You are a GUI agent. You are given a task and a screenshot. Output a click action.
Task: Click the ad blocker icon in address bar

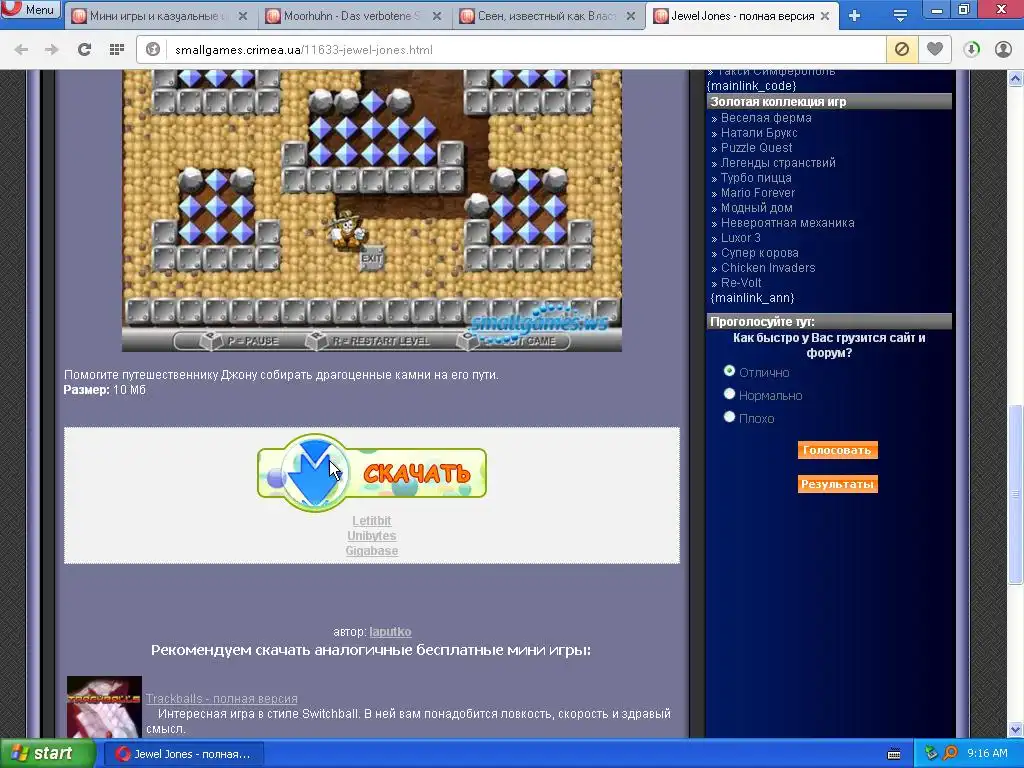902,50
